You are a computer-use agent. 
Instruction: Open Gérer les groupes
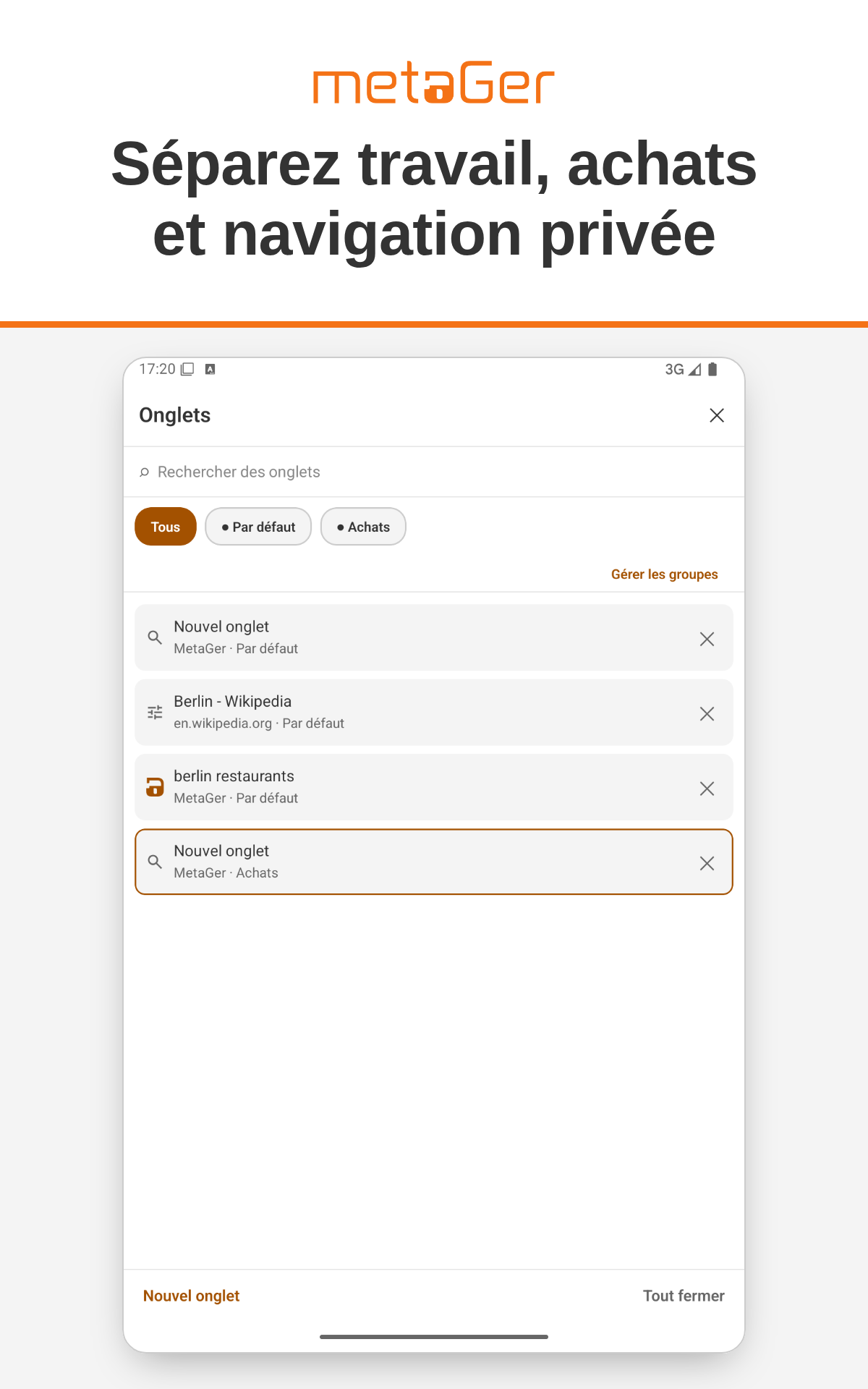click(664, 574)
